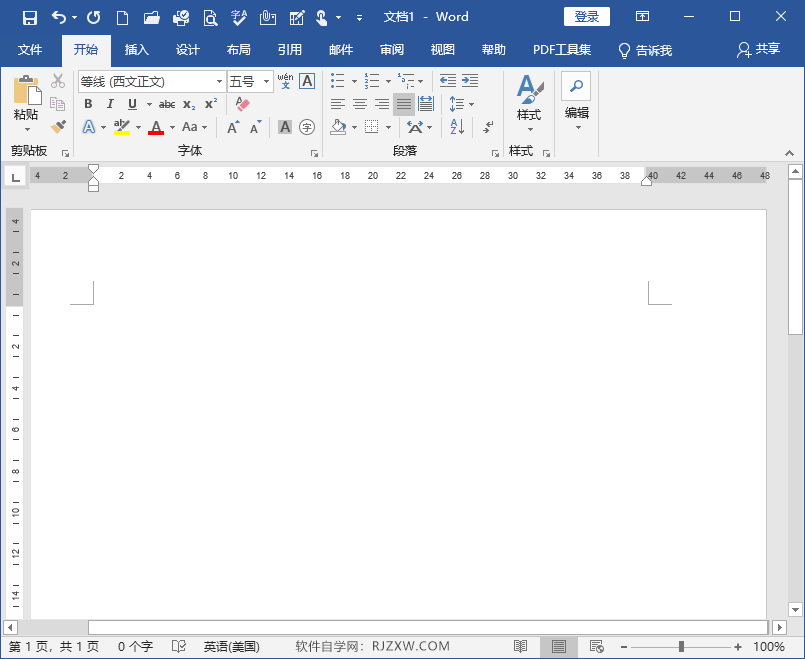Click the Clear Formatting eraser icon
The image size is (805, 659).
242,104
